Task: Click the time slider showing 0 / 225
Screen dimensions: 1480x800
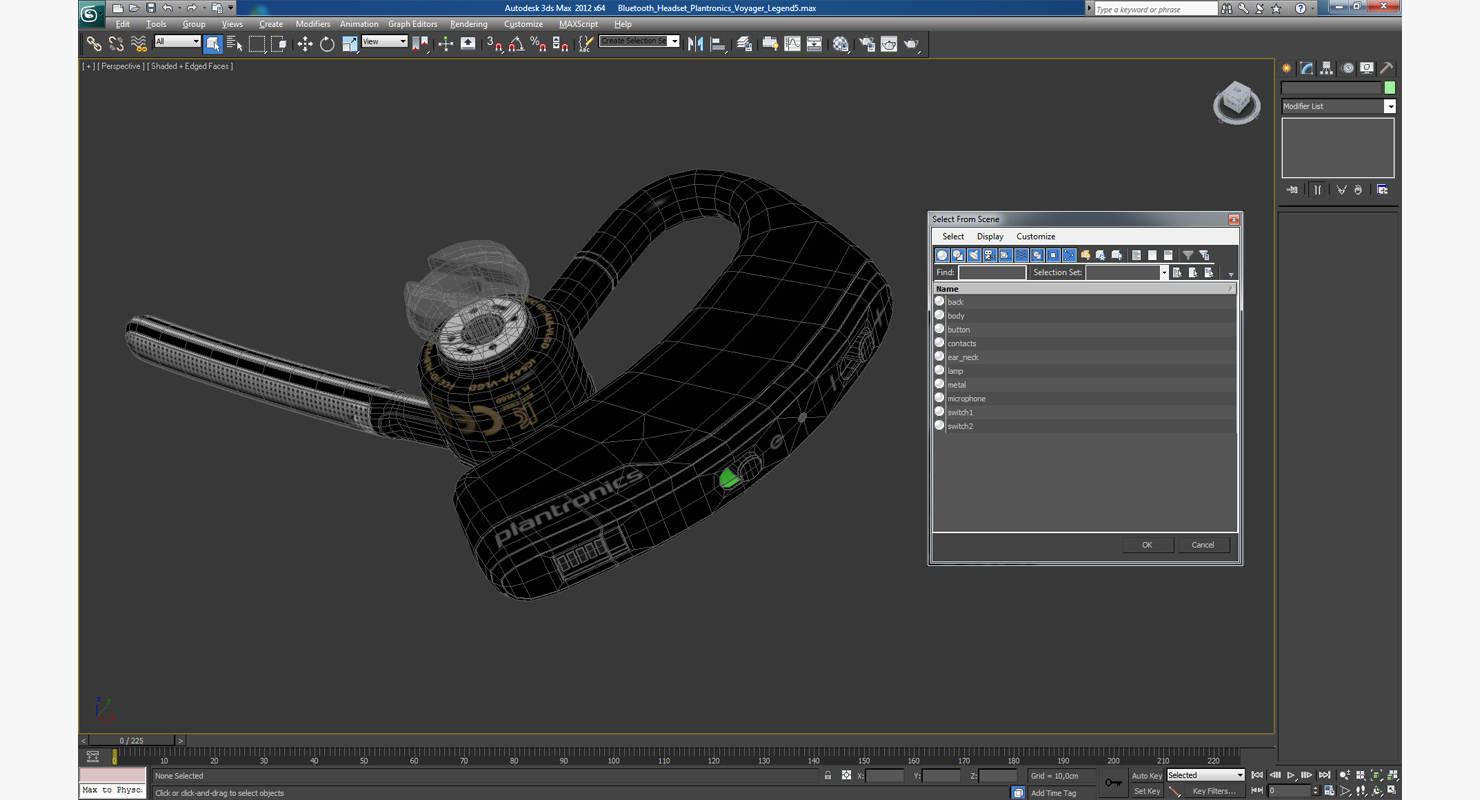Action: click(x=131, y=741)
